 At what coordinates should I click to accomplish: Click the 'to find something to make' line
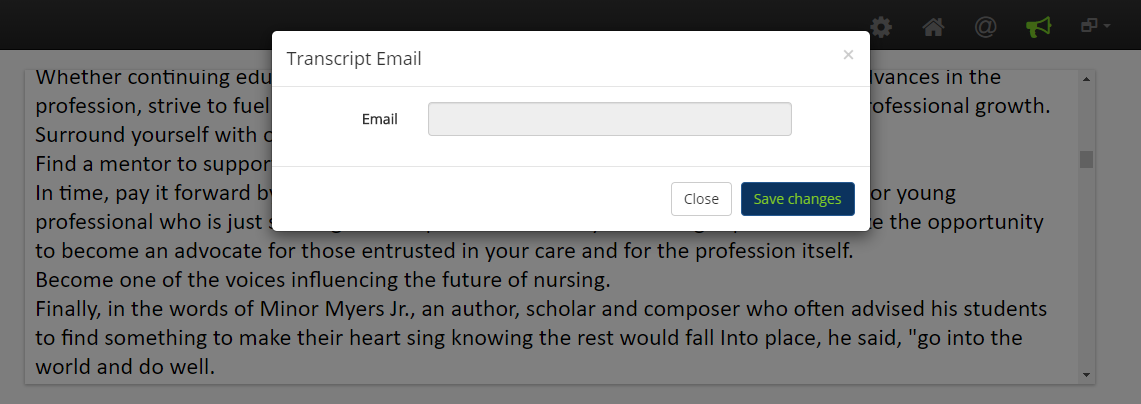tap(529, 338)
